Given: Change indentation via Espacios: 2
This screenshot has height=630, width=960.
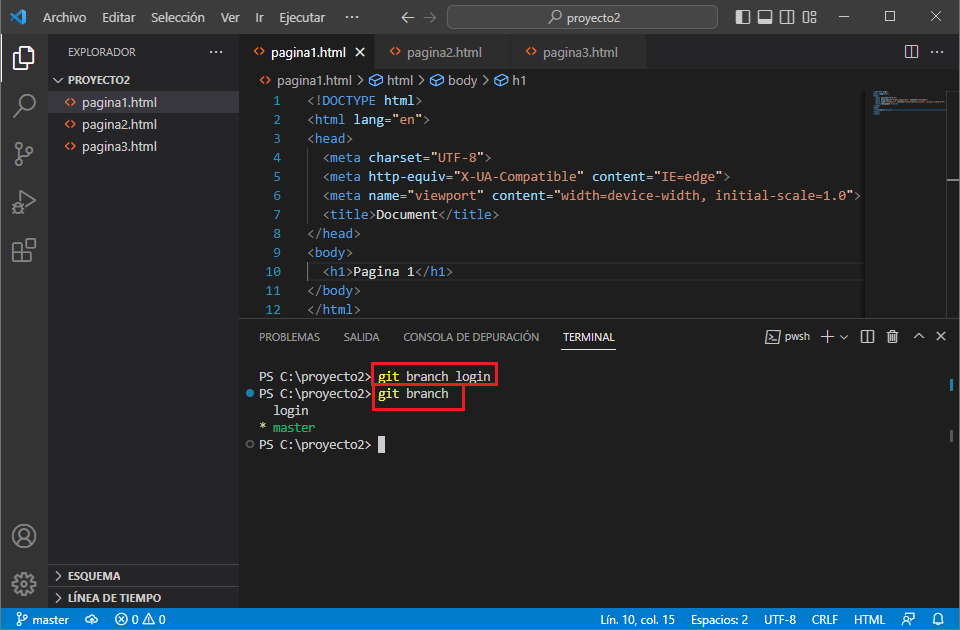Looking at the screenshot, I should tap(719, 620).
